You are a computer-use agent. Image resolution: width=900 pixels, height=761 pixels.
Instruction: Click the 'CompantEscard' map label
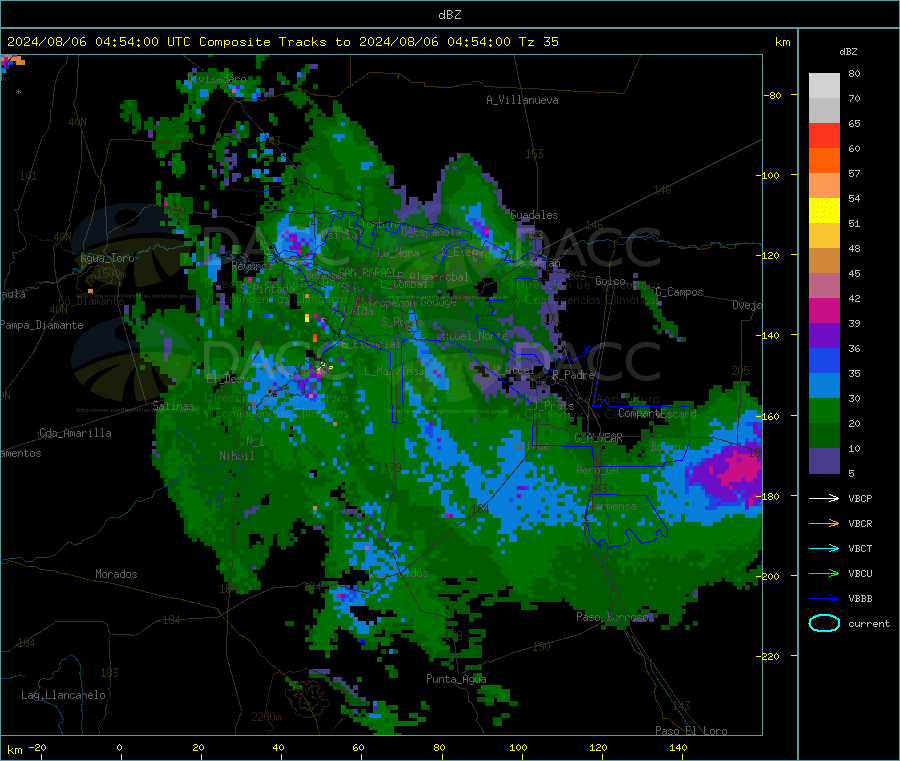tap(657, 413)
